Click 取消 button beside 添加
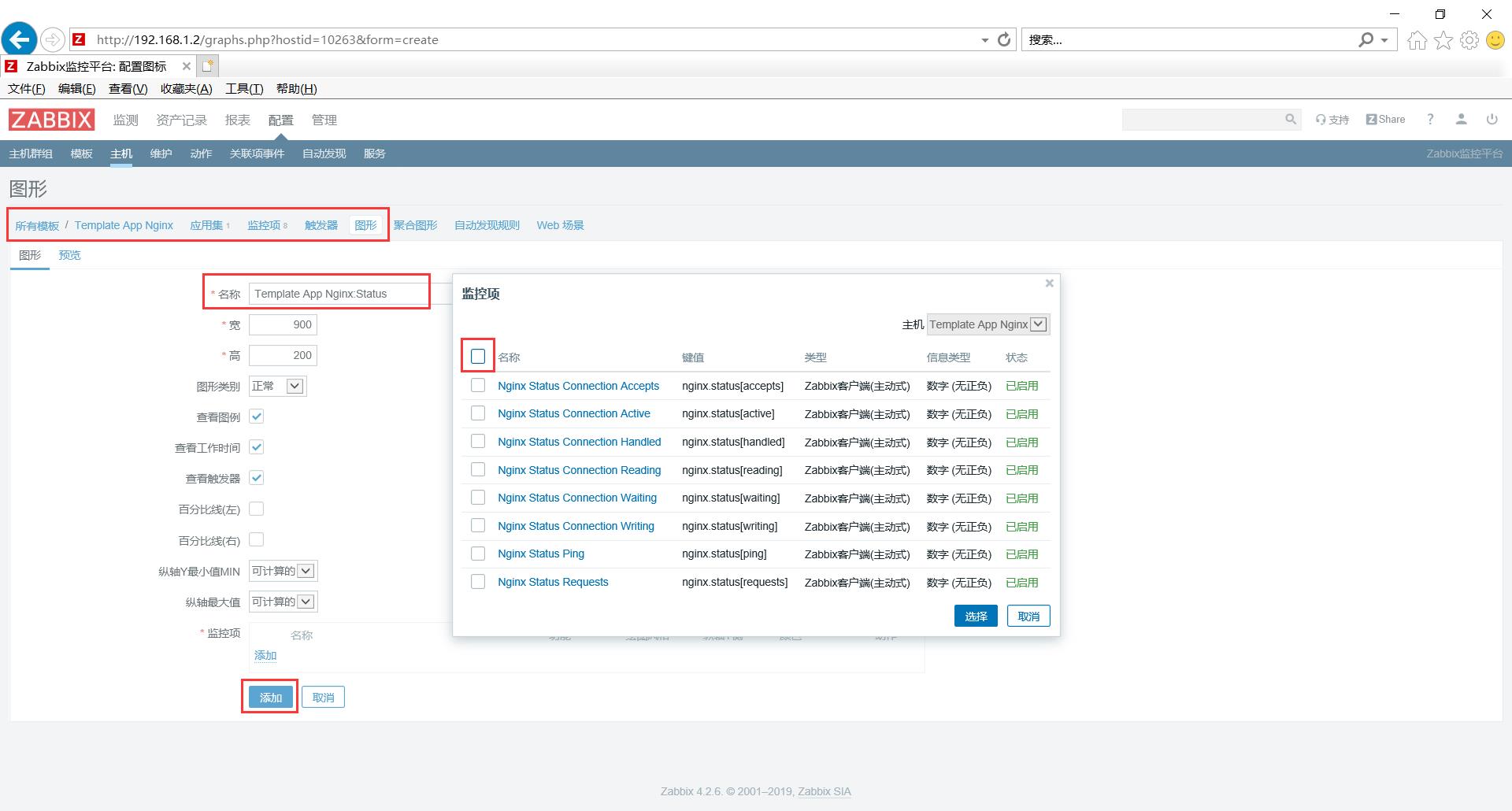 coord(323,697)
